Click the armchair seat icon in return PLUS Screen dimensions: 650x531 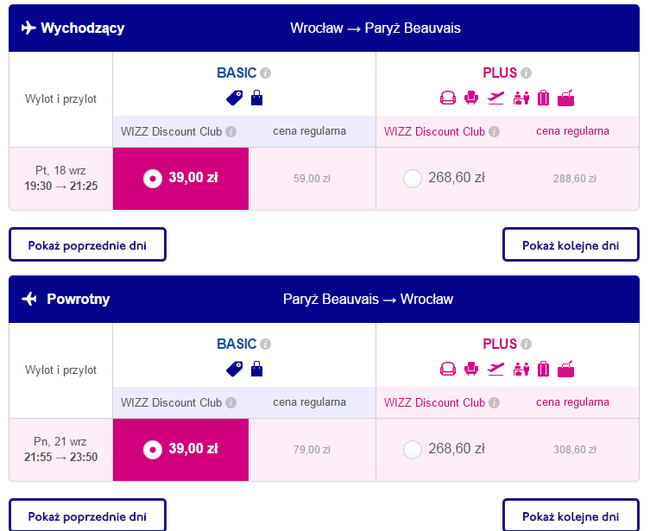(472, 369)
